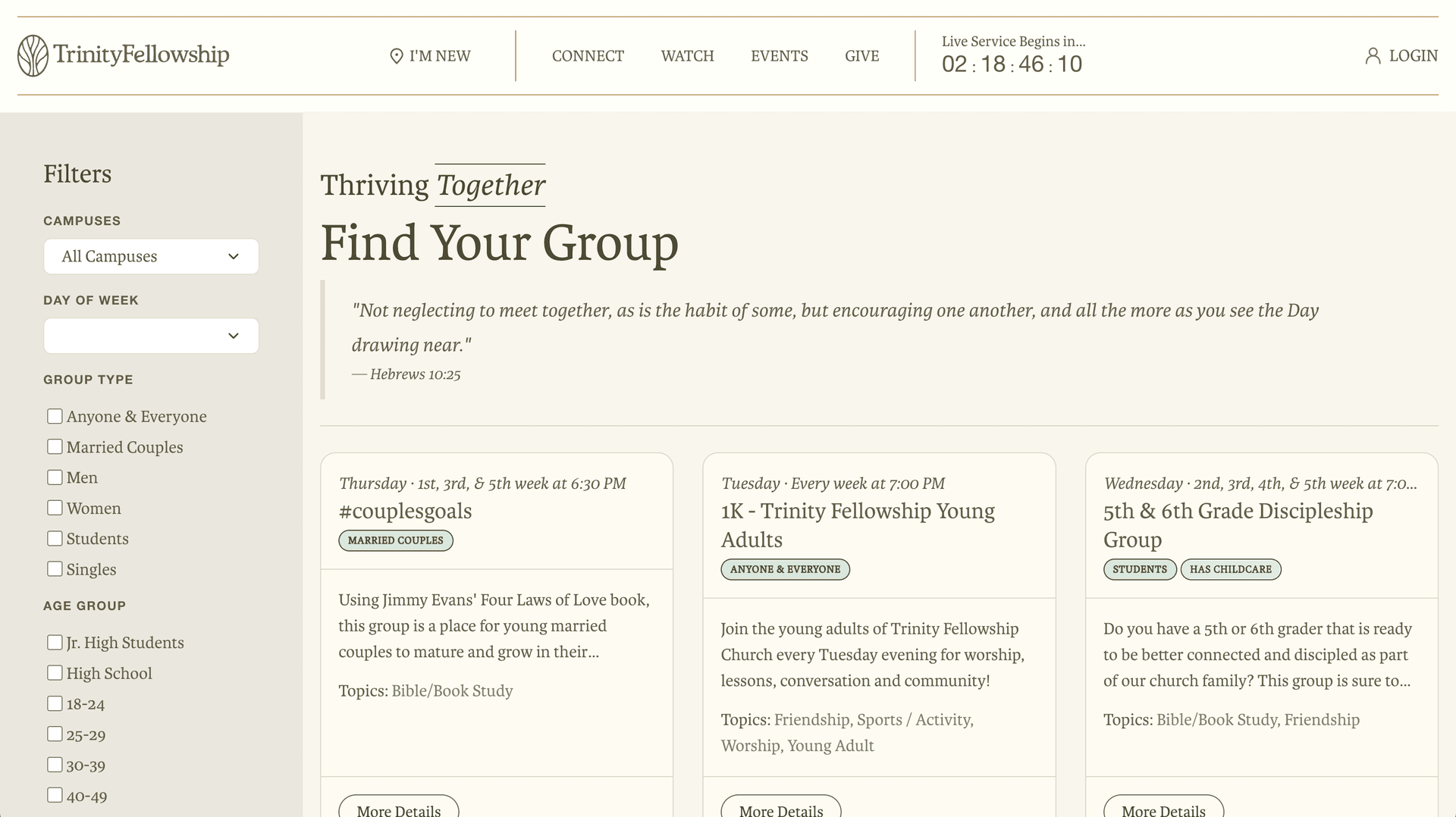Expand the Day of Week dropdown
Image resolution: width=1456 pixels, height=817 pixels.
click(151, 336)
